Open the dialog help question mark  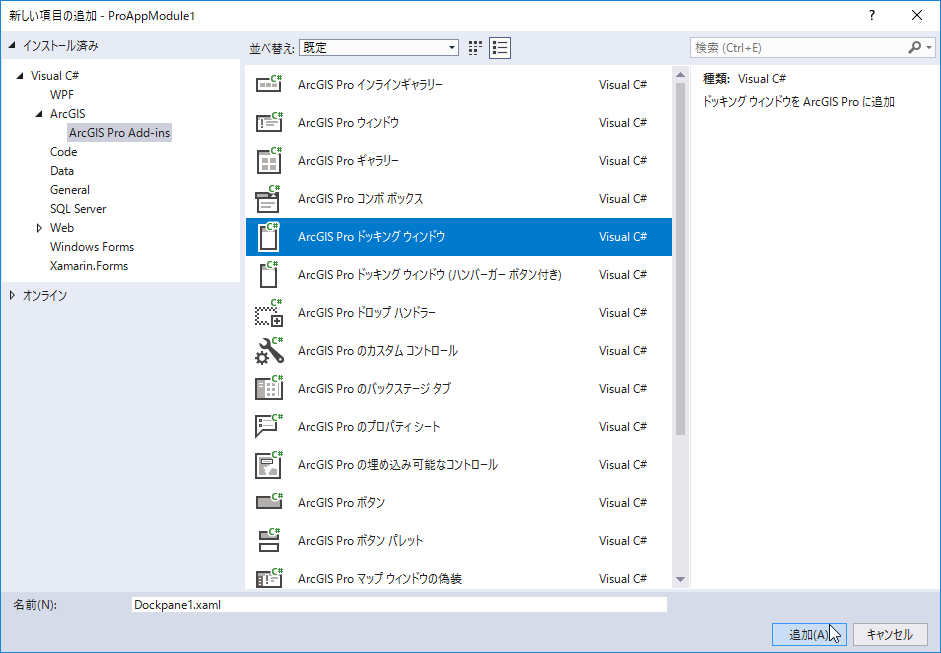point(872,16)
